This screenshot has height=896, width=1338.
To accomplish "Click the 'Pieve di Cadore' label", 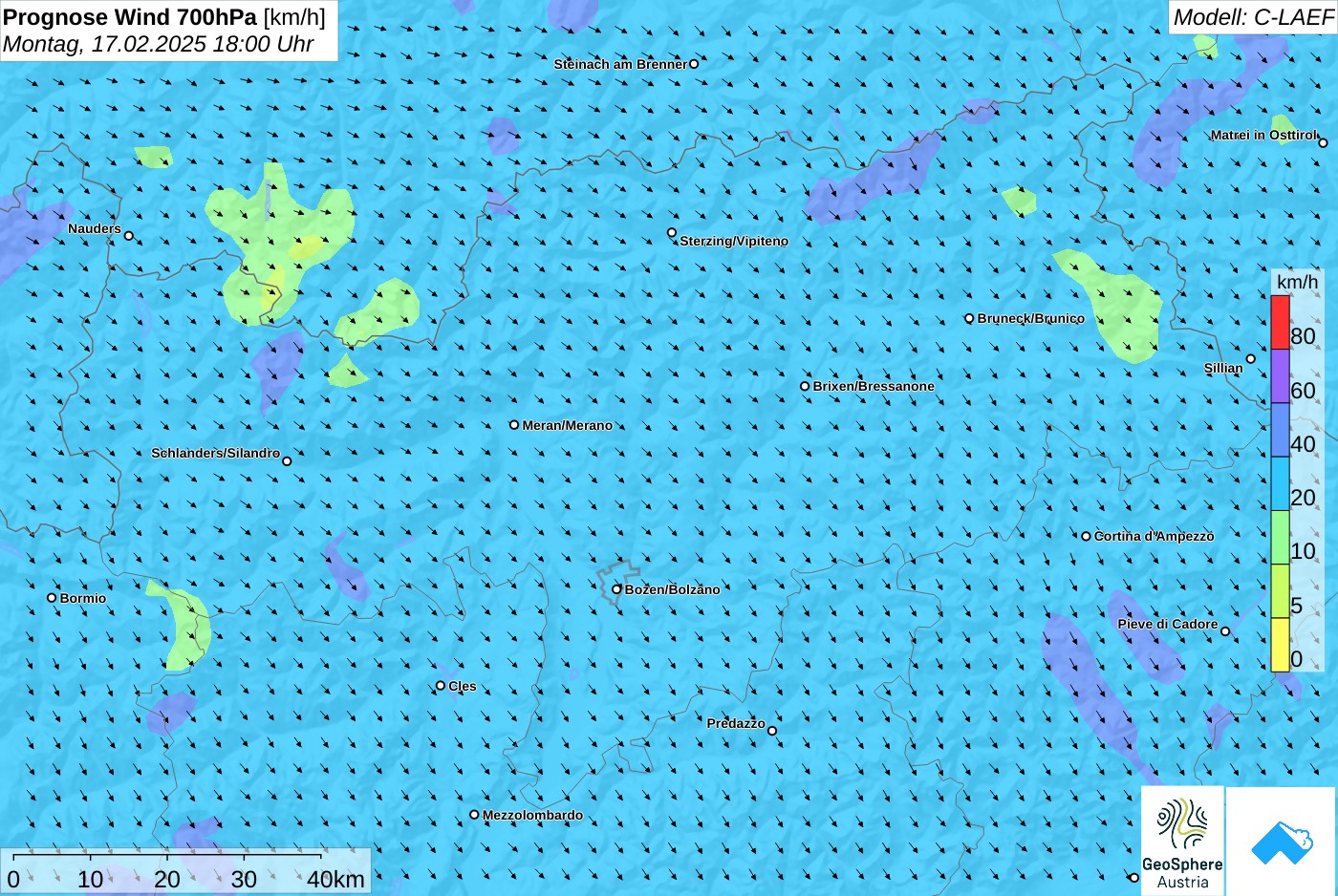I will pos(1168,624).
